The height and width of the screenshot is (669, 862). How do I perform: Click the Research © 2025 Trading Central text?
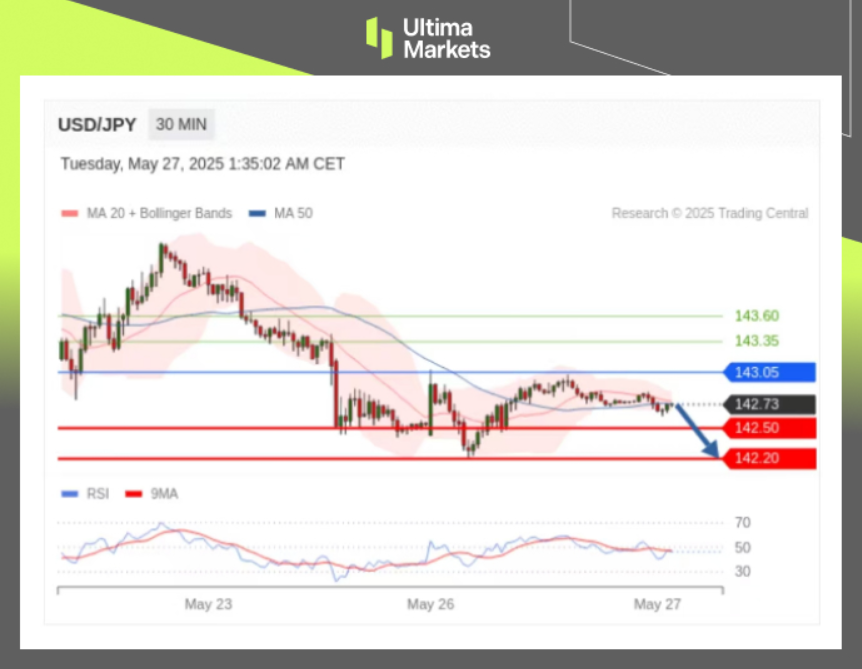(x=710, y=213)
